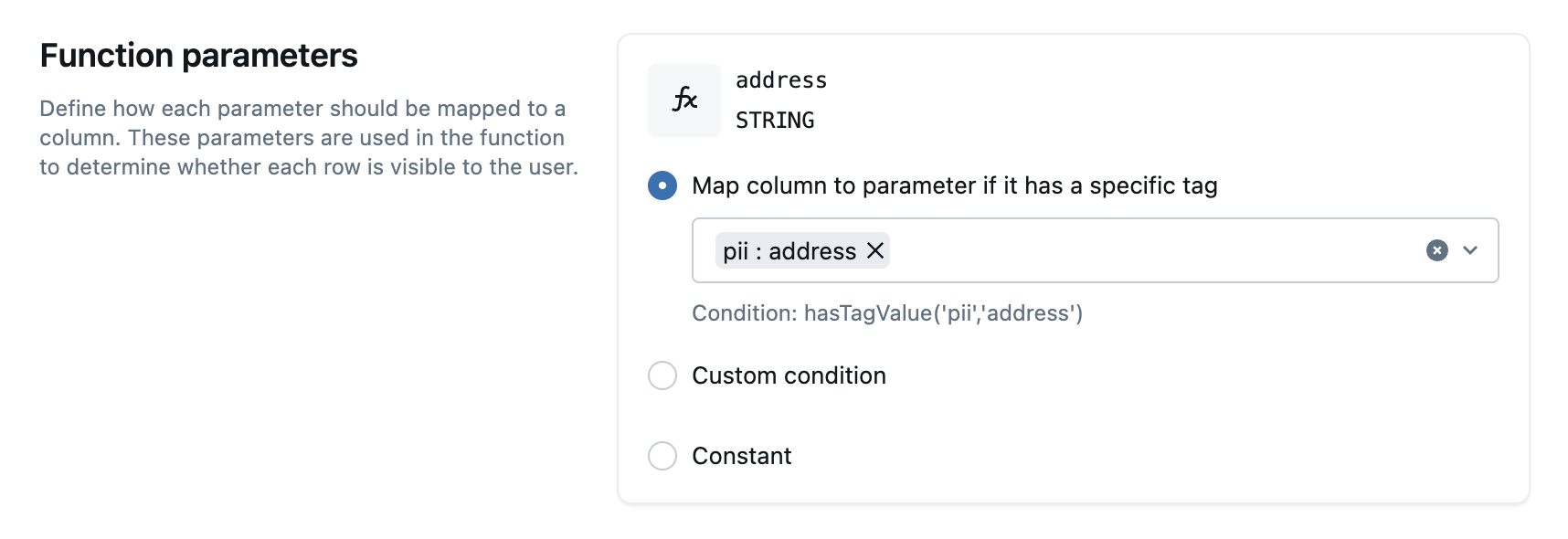The image size is (1568, 539).
Task: Click the hasTagValue('pii','address') expression
Action: coord(942,313)
